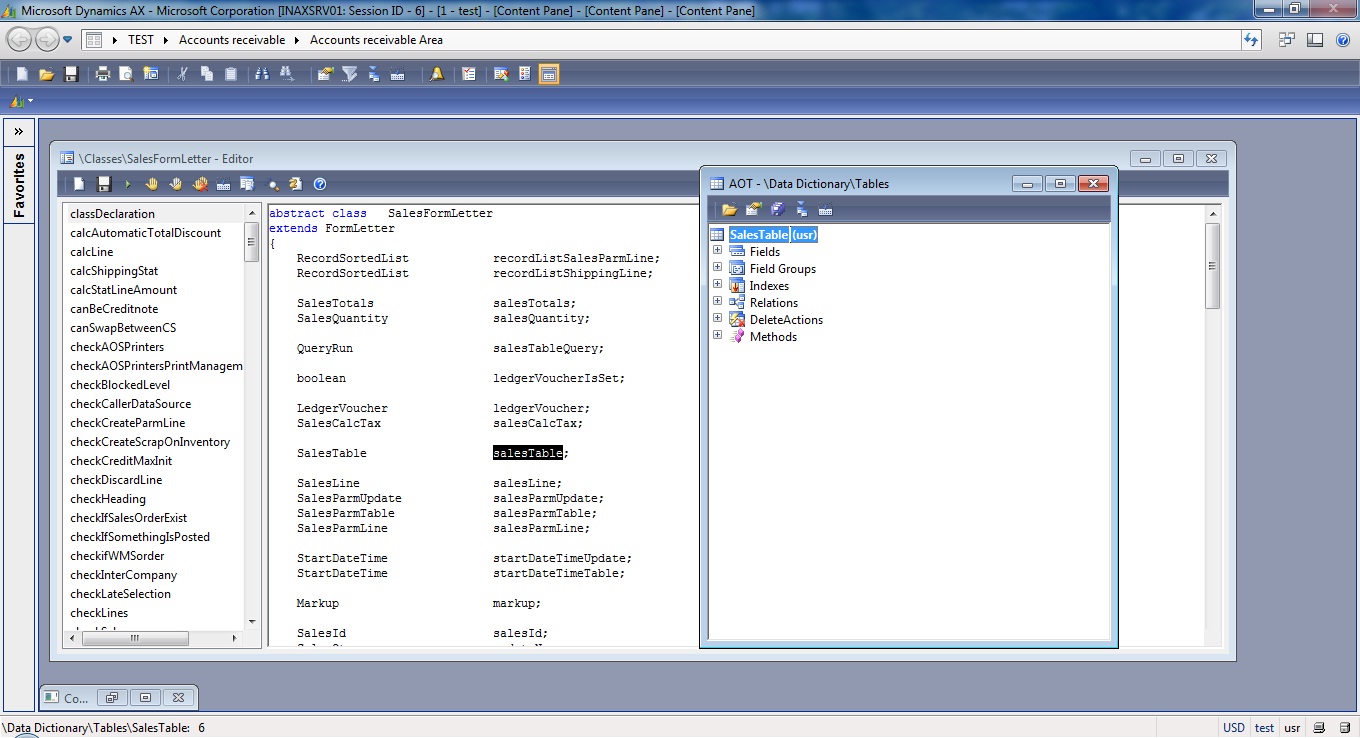Expand the Methods node in AOT
The width and height of the screenshot is (1360, 738).
[717, 336]
